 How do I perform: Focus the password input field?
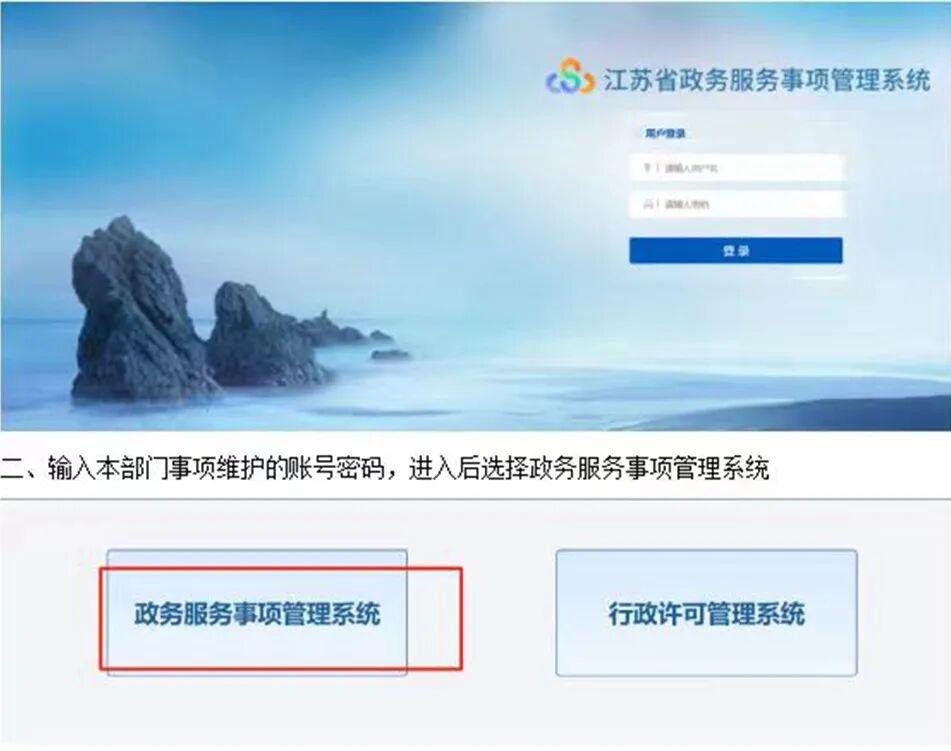click(x=736, y=204)
